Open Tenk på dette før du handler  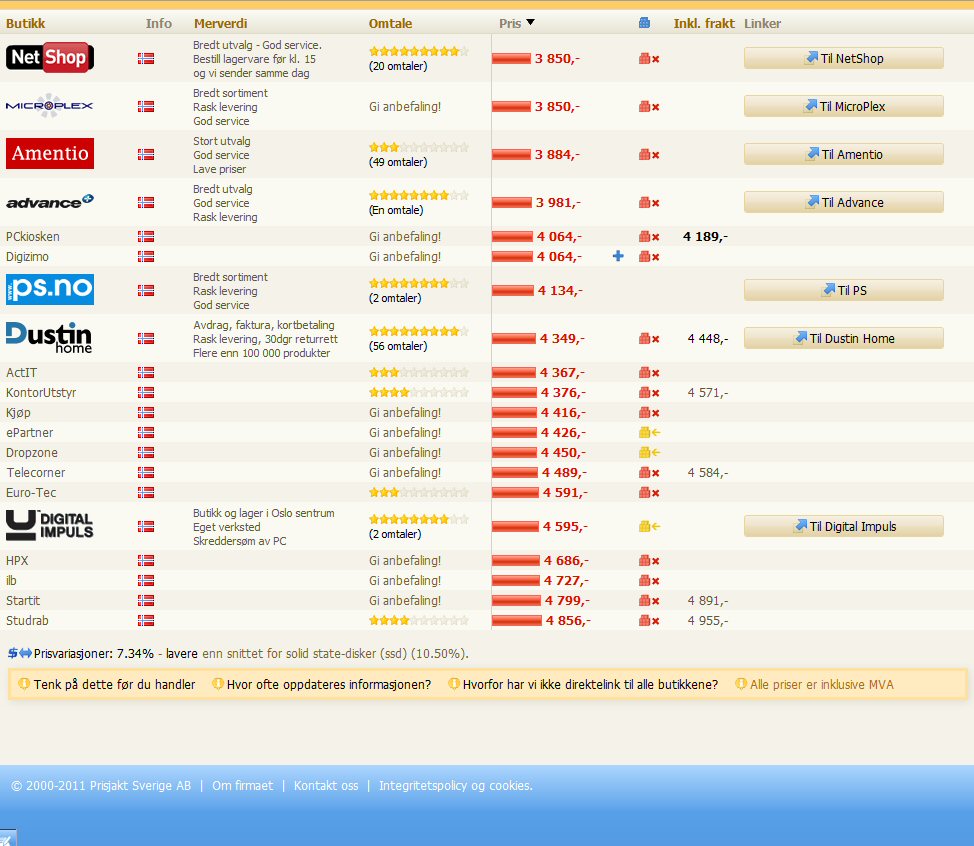[x=114, y=684]
